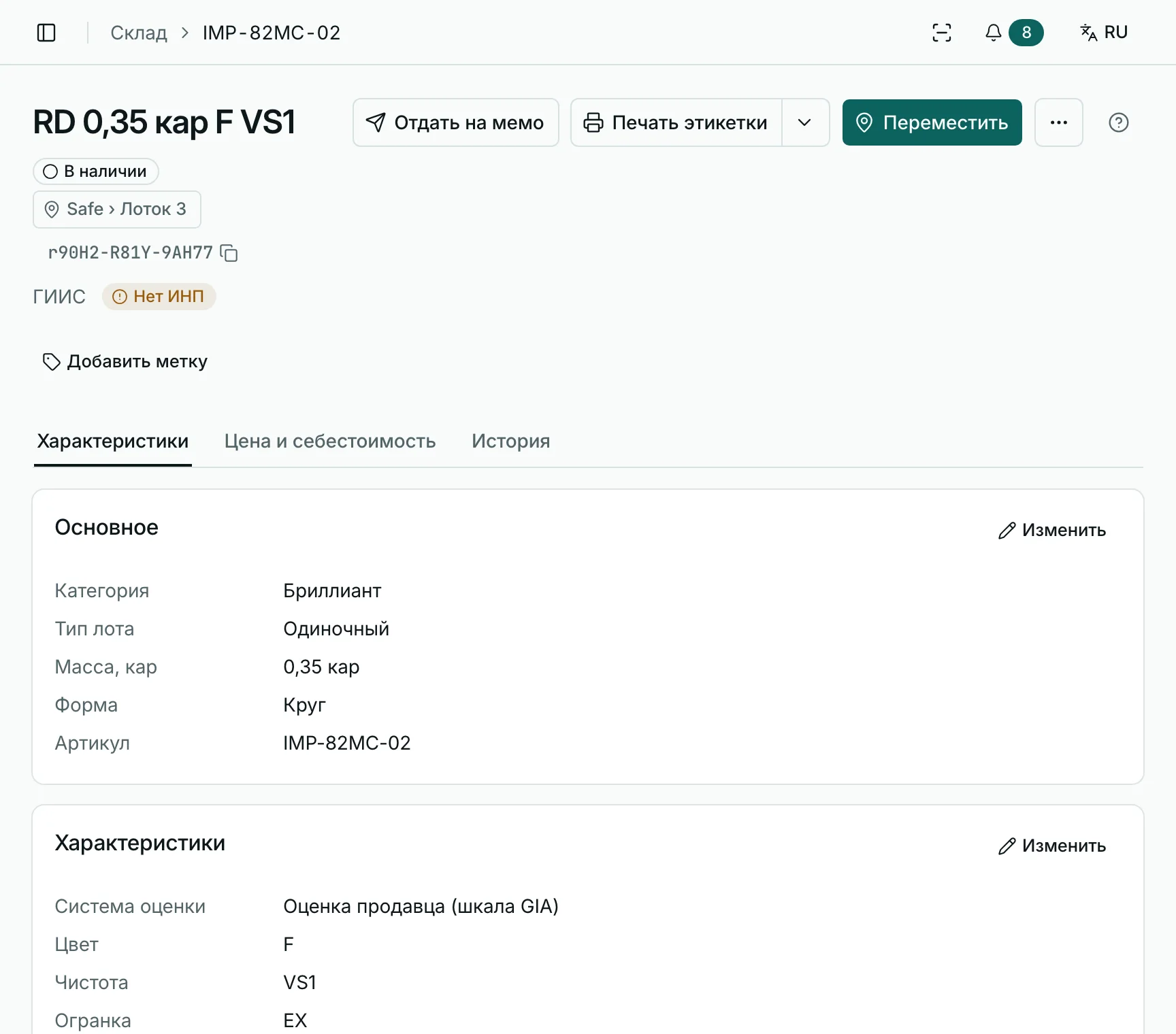1176x1034 pixels.
Task: Copy the code r90H2-R81Y-9AH77
Action: point(230,253)
